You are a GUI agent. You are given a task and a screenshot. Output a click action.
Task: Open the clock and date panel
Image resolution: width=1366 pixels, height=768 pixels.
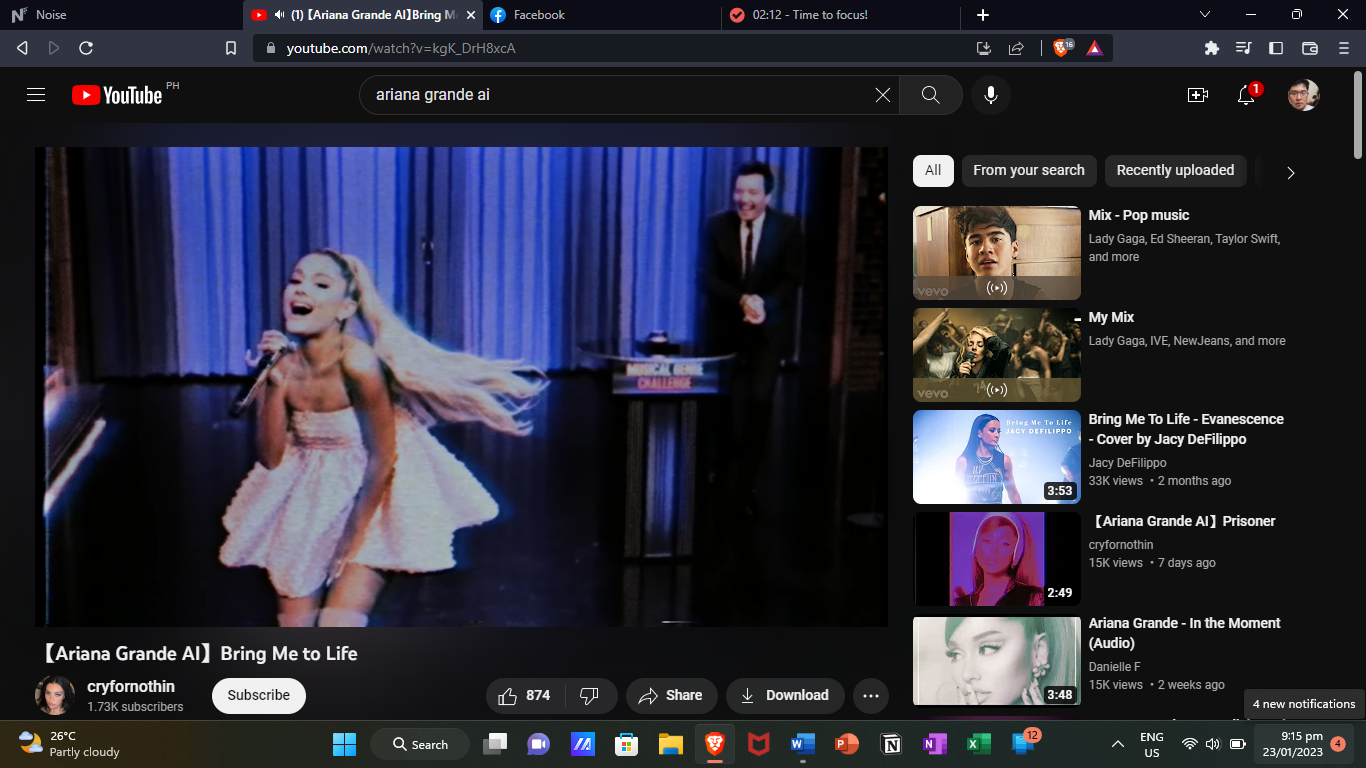(1294, 744)
